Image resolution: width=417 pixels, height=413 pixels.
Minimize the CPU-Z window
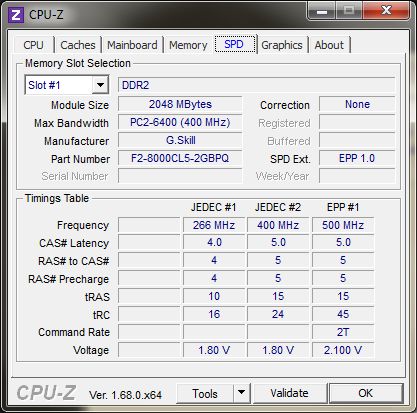[x=321, y=11]
